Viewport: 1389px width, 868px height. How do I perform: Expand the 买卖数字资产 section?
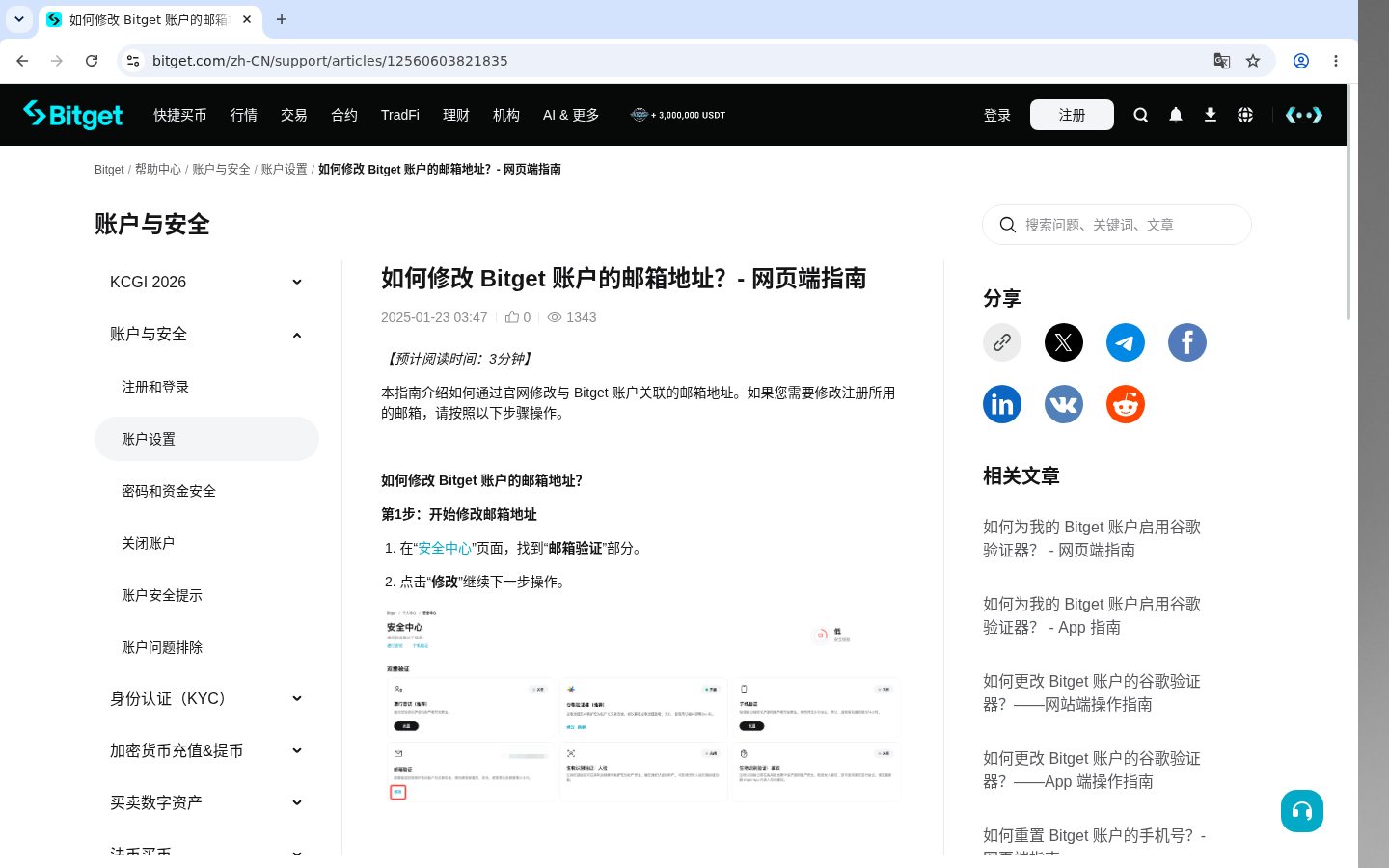[x=206, y=802]
